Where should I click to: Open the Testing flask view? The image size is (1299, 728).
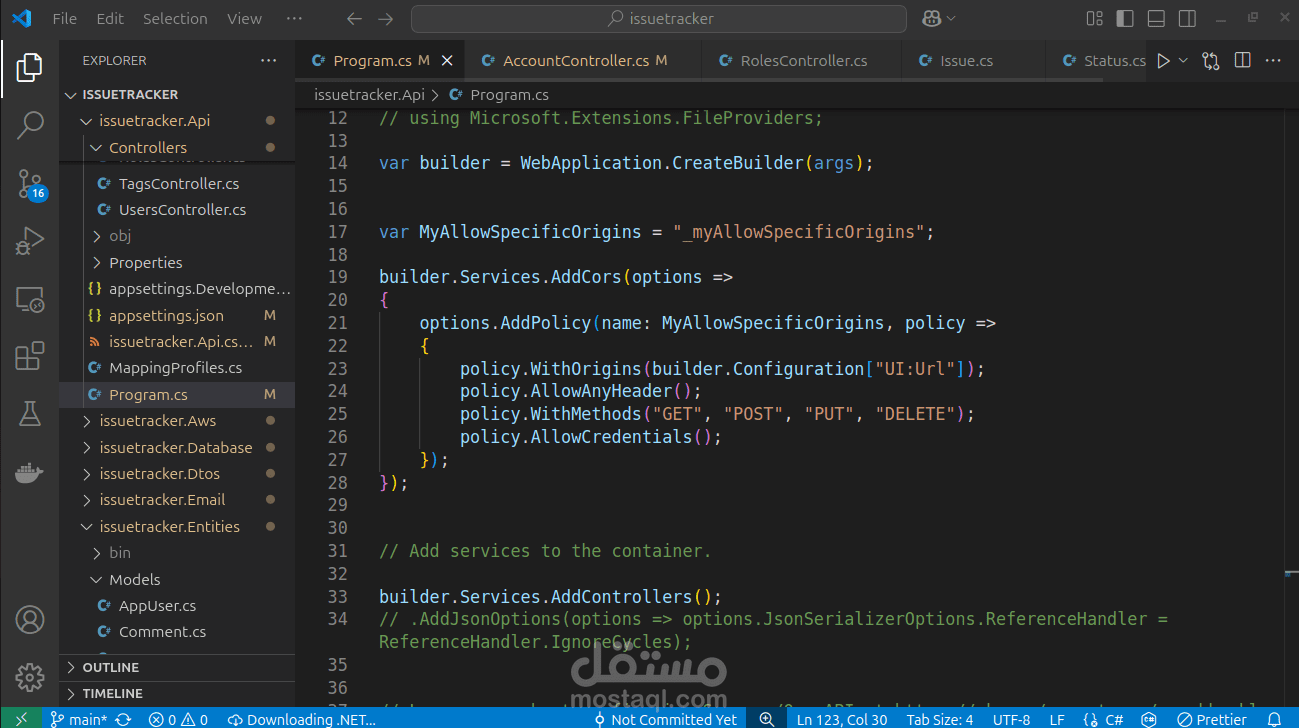(x=30, y=414)
